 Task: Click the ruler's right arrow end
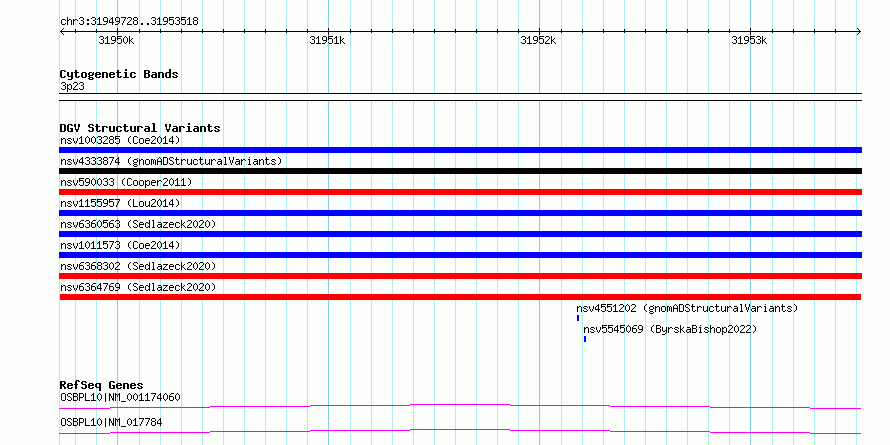tap(859, 31)
